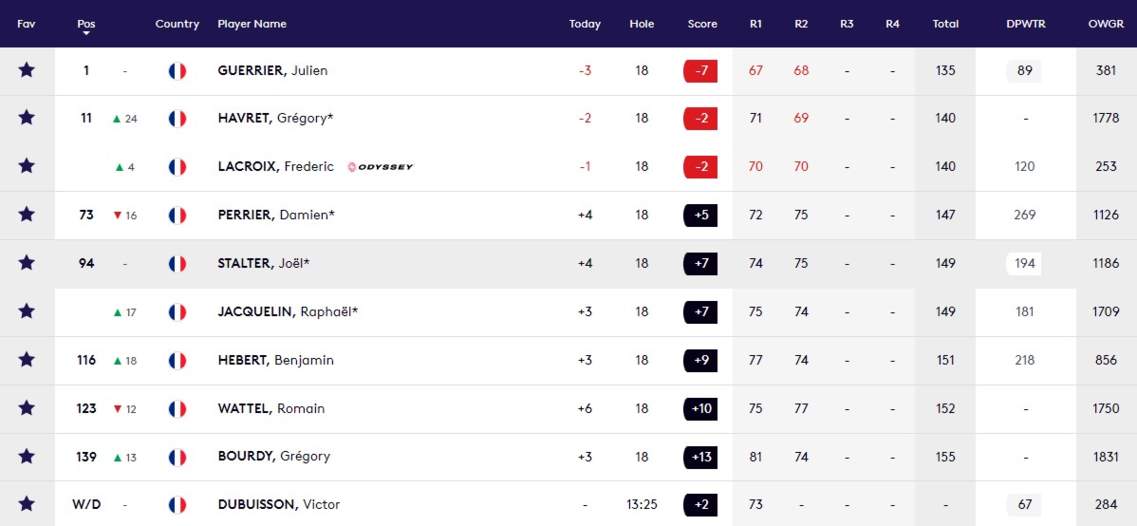
Task: Click the Odyssey sponsor logo beside Lacroix
Action: click(380, 167)
